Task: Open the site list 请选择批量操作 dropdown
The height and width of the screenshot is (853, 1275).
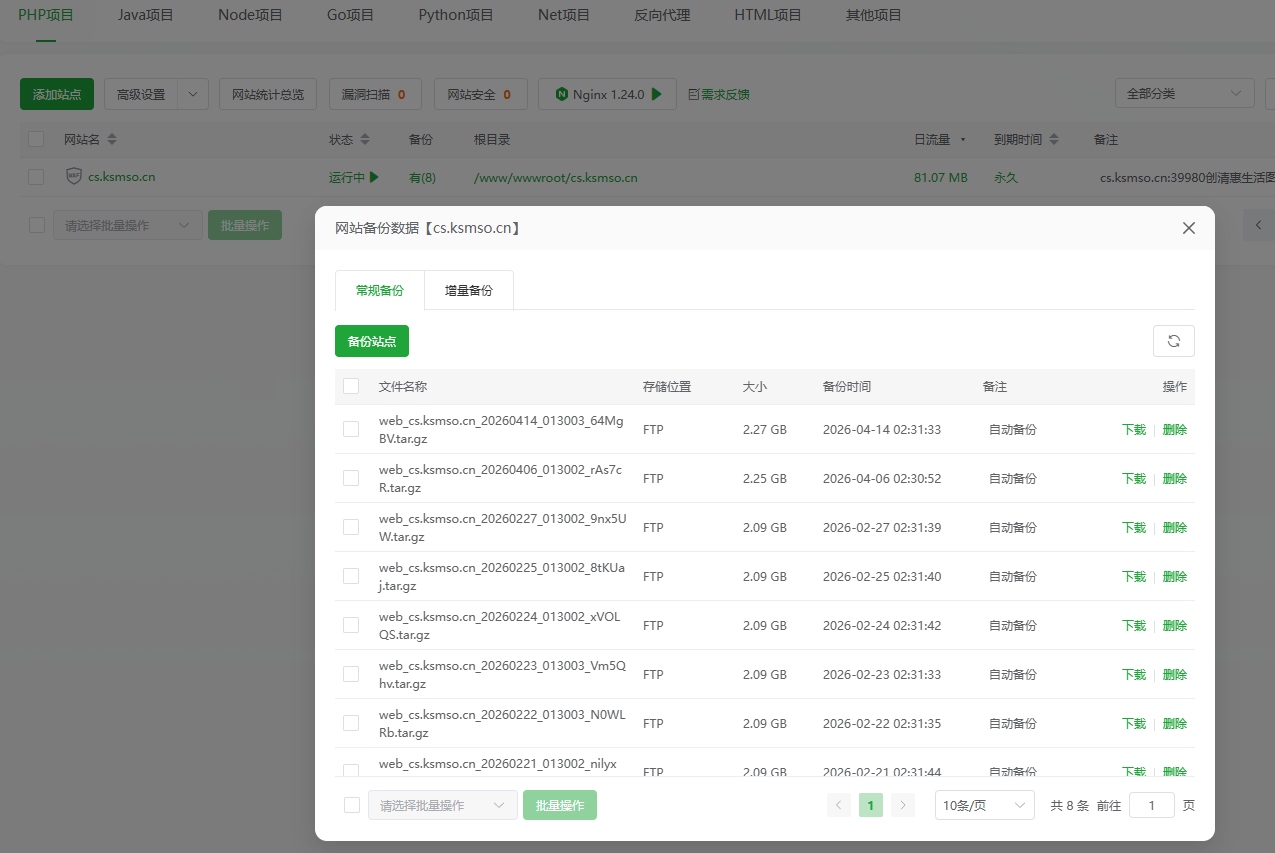Action: [128, 225]
